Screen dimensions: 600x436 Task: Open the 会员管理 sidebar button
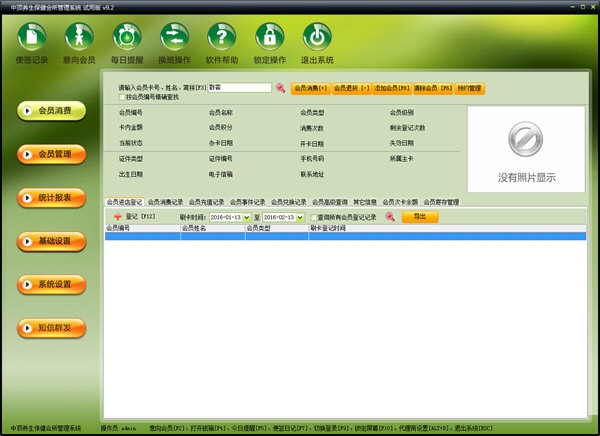51,154
